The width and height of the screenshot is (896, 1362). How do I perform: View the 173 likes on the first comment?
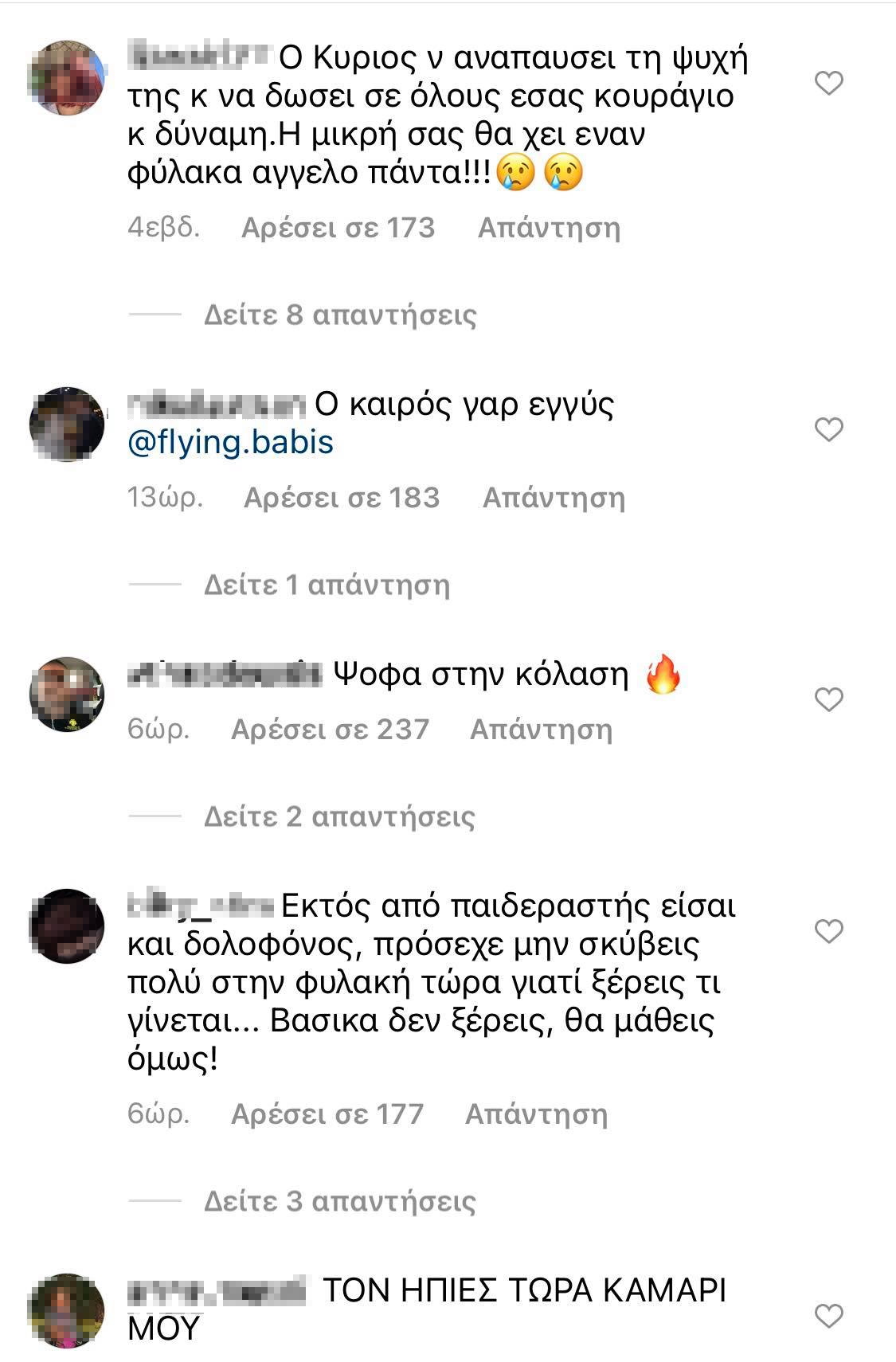338,228
